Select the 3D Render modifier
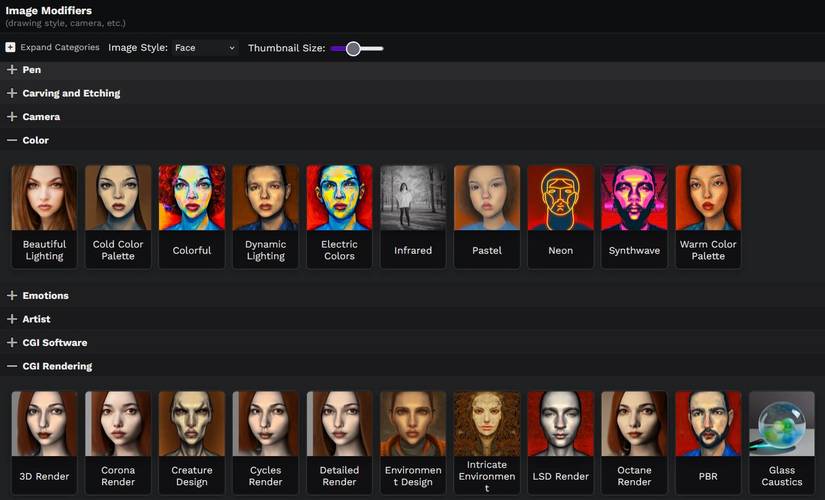 [x=44, y=442]
